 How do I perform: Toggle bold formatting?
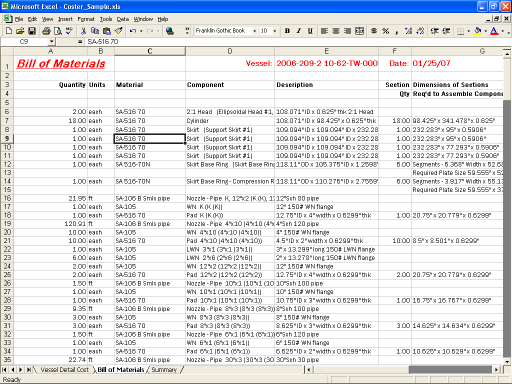coord(287,31)
